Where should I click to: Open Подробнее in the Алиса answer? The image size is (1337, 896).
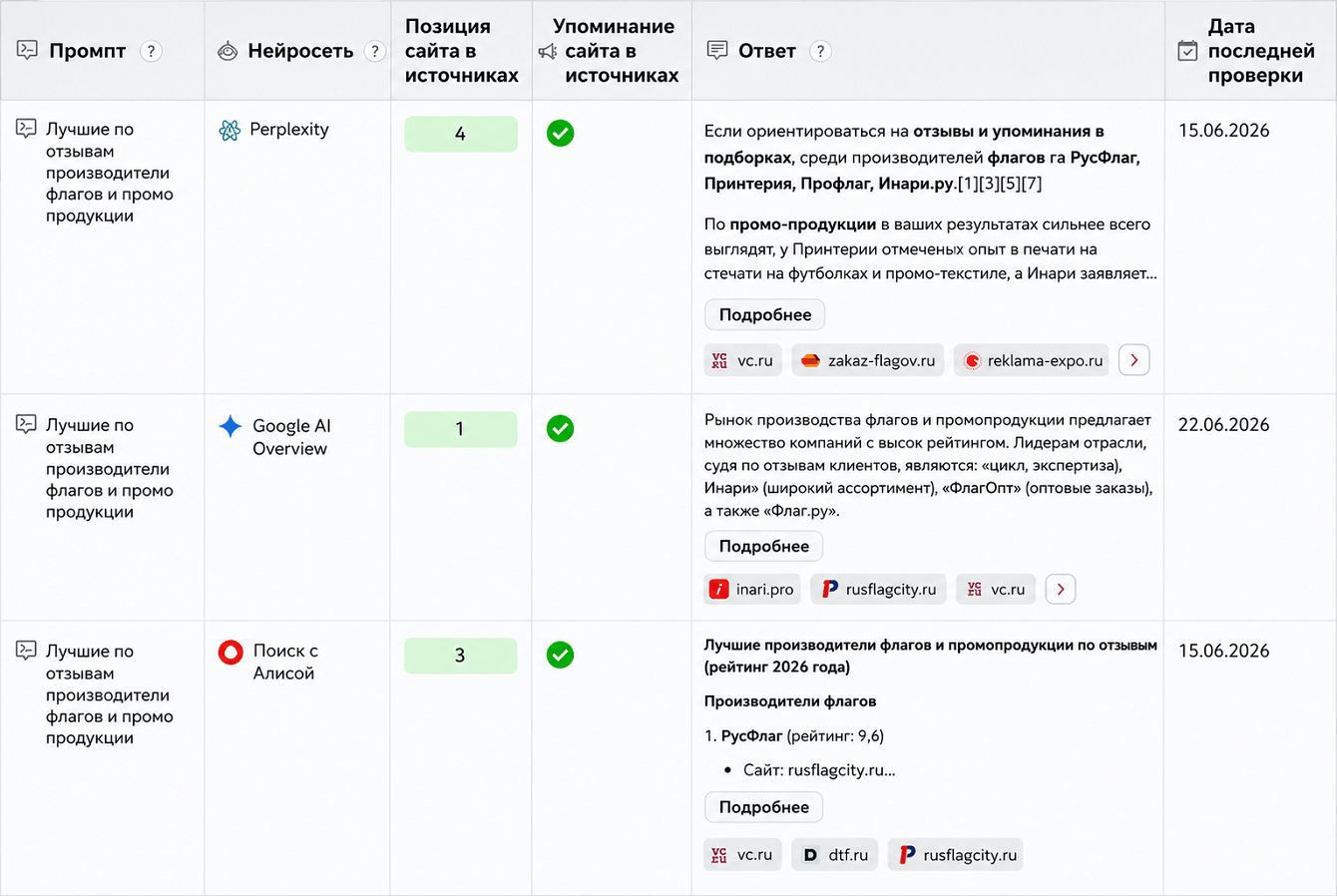click(x=764, y=807)
